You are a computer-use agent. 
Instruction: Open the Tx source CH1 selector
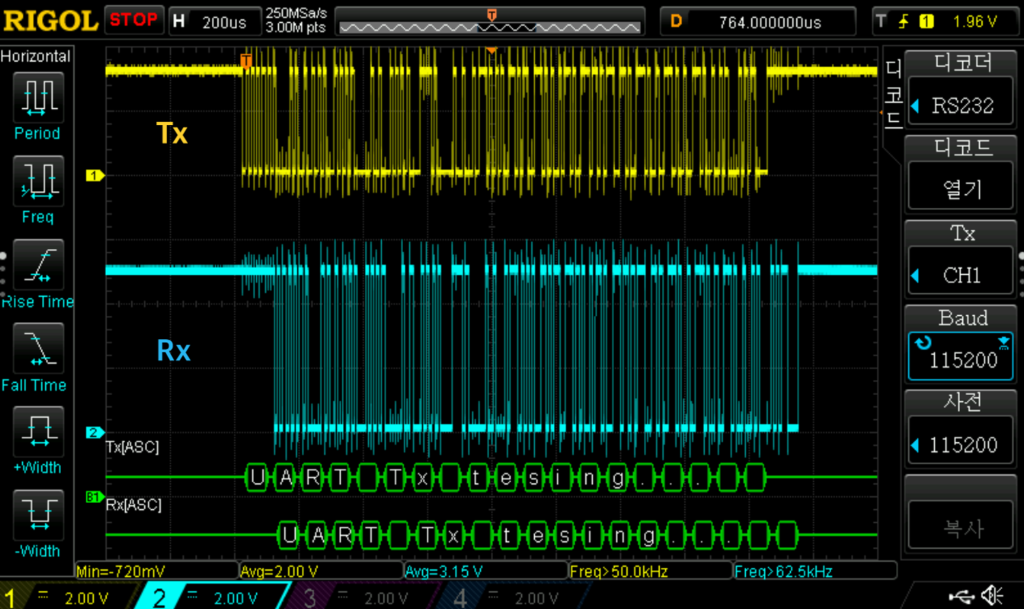(x=961, y=275)
